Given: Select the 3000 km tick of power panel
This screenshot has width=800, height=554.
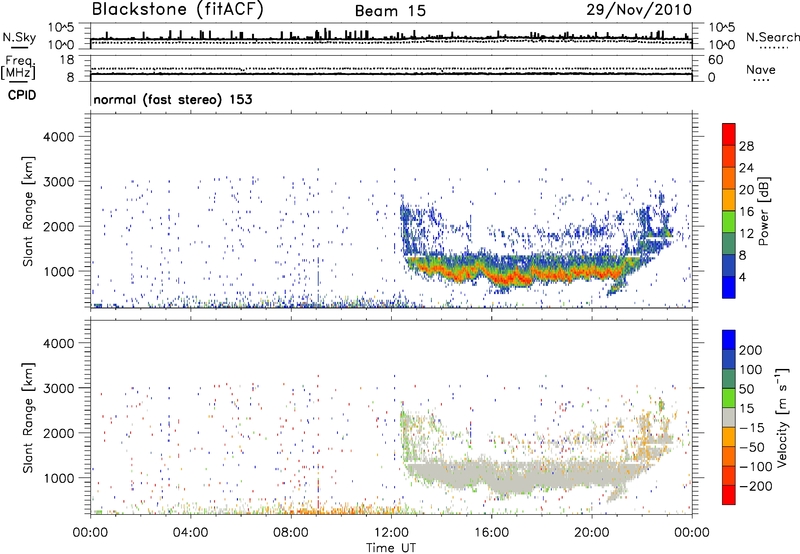Looking at the screenshot, I should [x=59, y=182].
